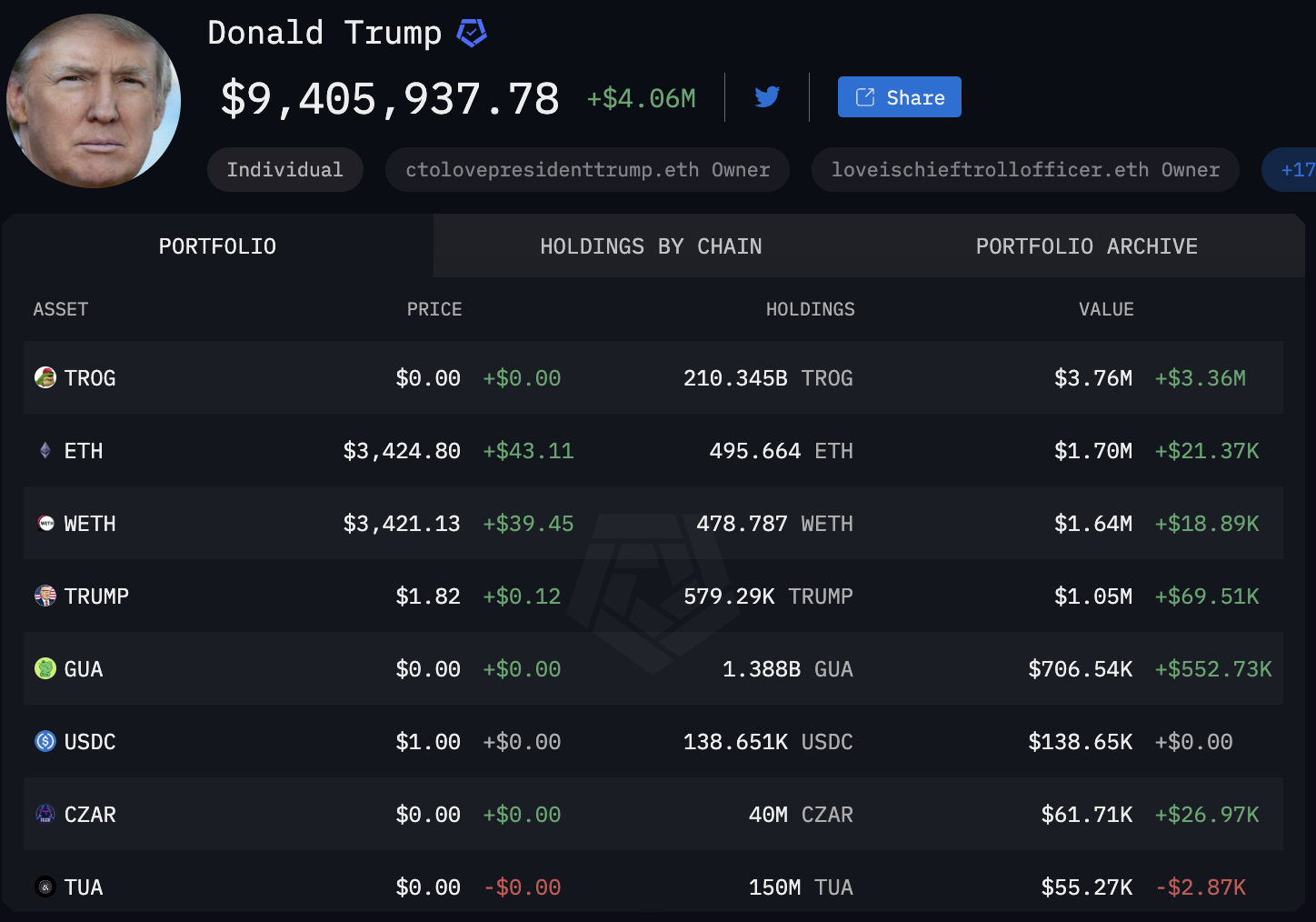Click the $706.54K GUA value

point(1081,669)
